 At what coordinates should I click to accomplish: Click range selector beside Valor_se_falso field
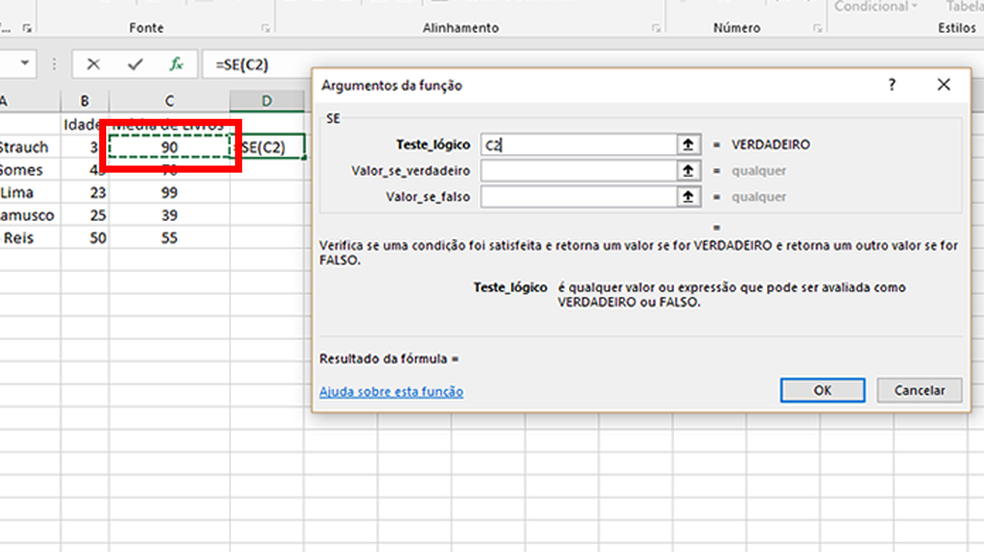688,197
